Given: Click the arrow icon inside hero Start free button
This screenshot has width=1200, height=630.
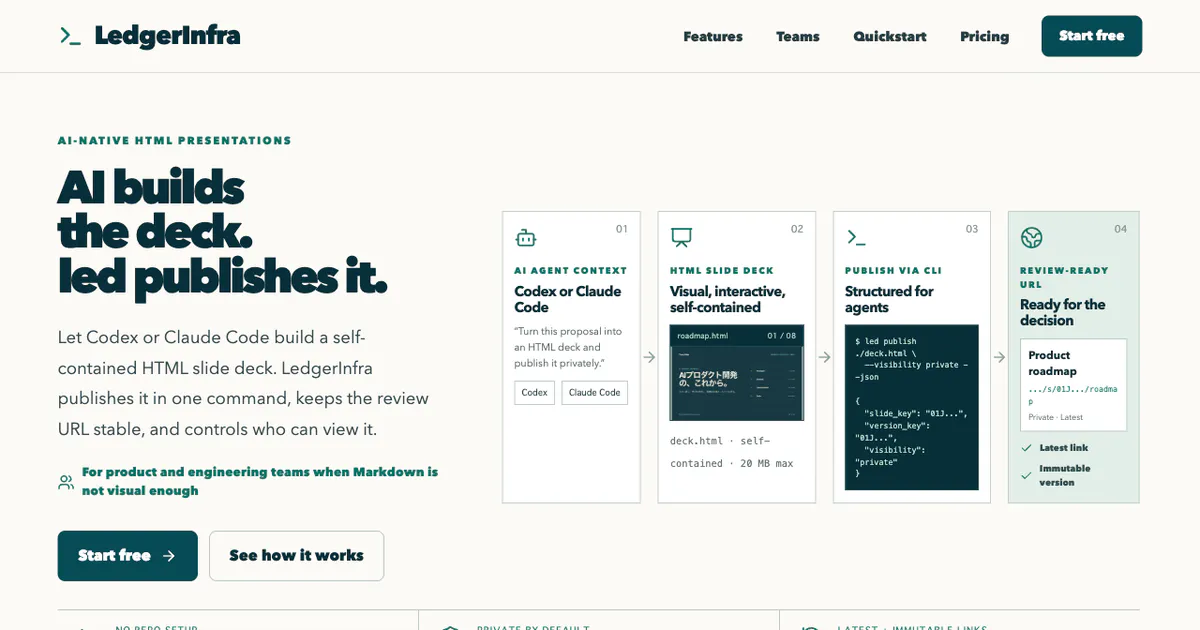Looking at the screenshot, I should (x=169, y=556).
